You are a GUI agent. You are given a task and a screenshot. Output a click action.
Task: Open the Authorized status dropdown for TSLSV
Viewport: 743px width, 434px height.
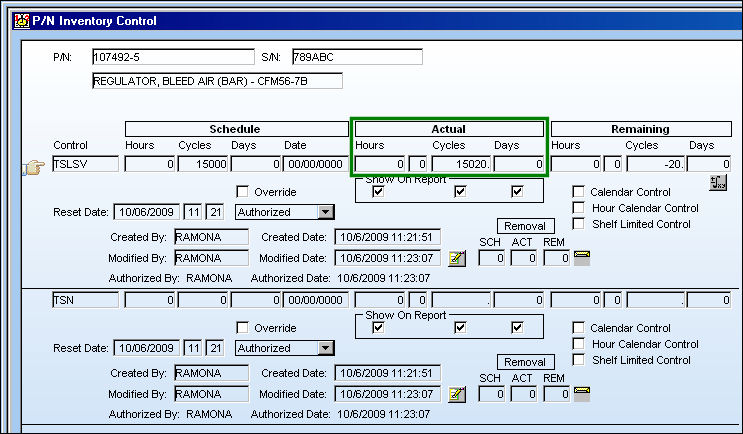pyautogui.click(x=326, y=212)
